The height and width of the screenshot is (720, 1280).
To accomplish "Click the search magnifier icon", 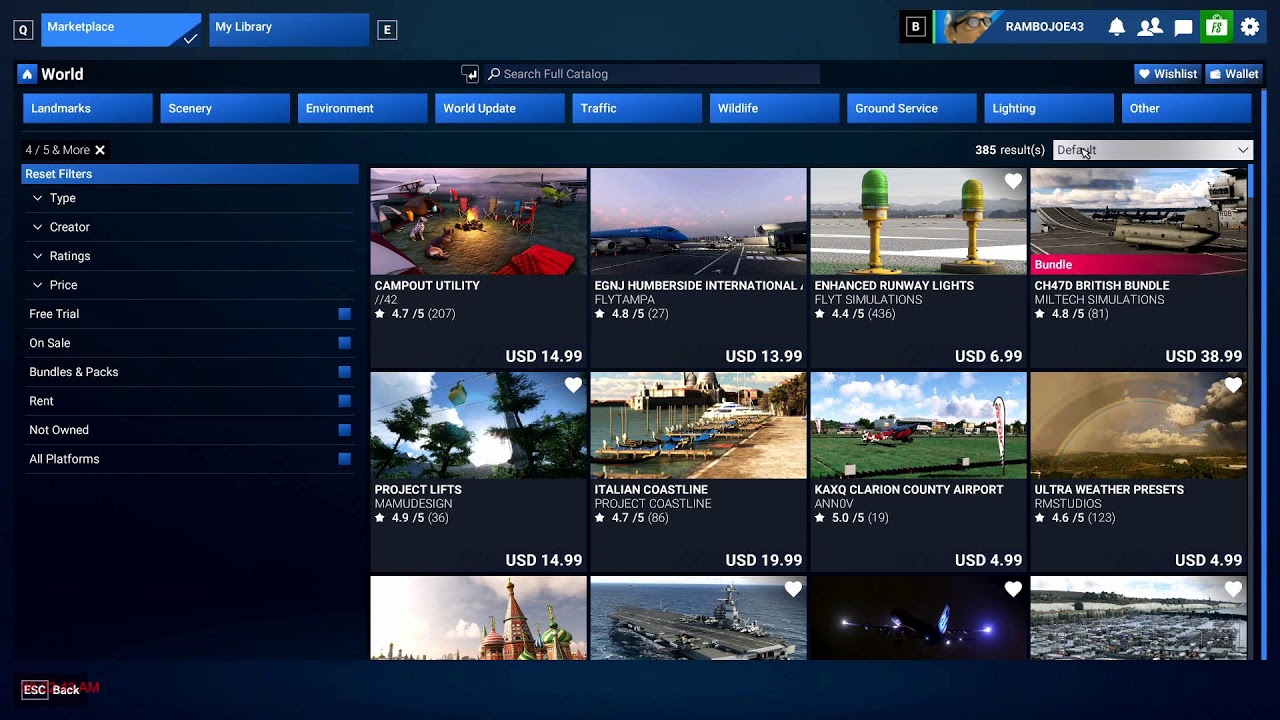I will [x=494, y=74].
